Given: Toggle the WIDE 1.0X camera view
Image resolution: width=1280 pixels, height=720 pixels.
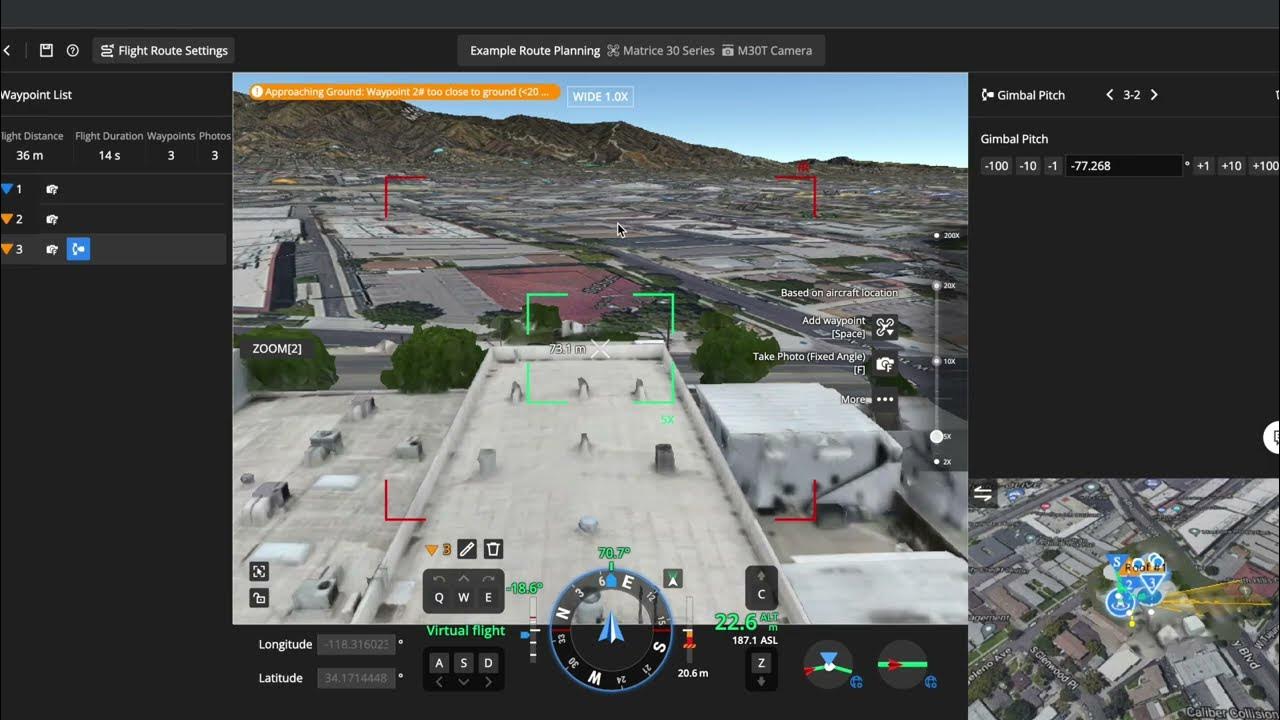Looking at the screenshot, I should pos(600,96).
